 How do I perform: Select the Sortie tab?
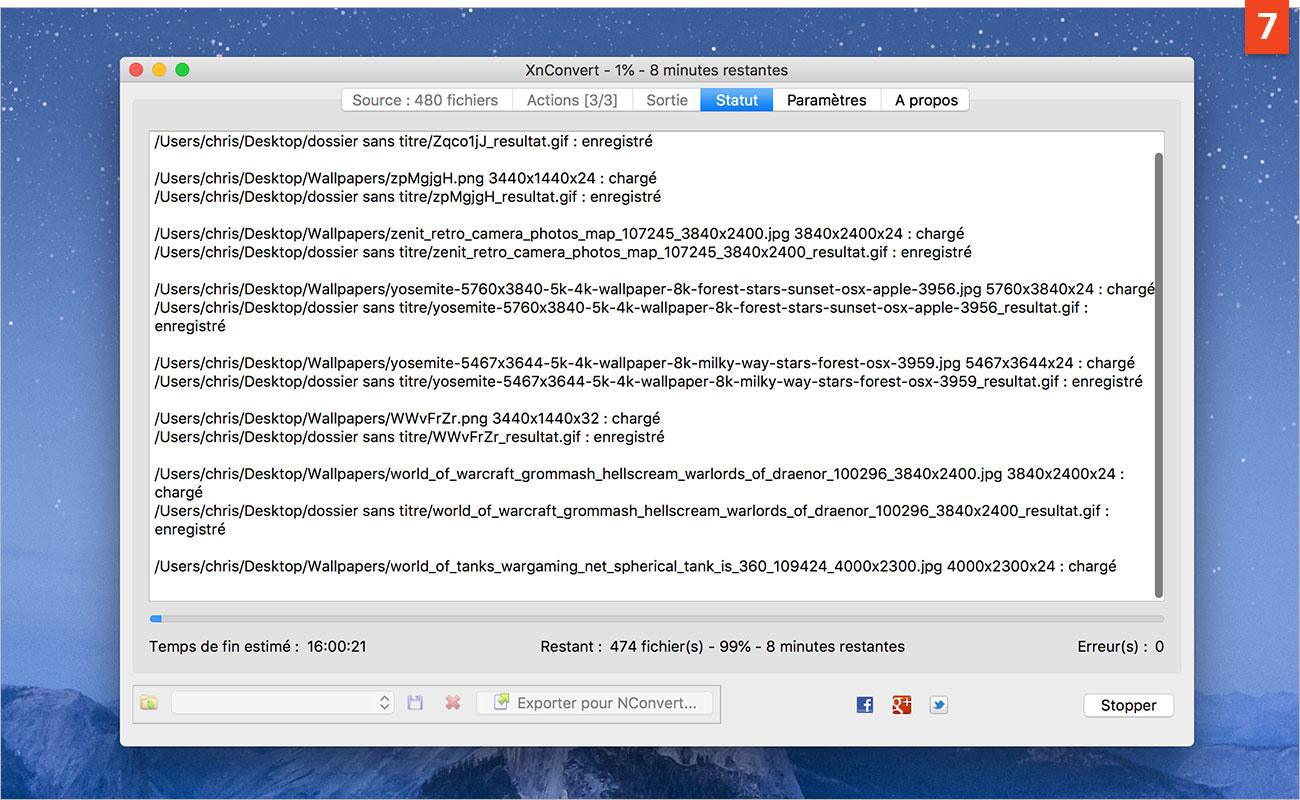pyautogui.click(x=666, y=99)
